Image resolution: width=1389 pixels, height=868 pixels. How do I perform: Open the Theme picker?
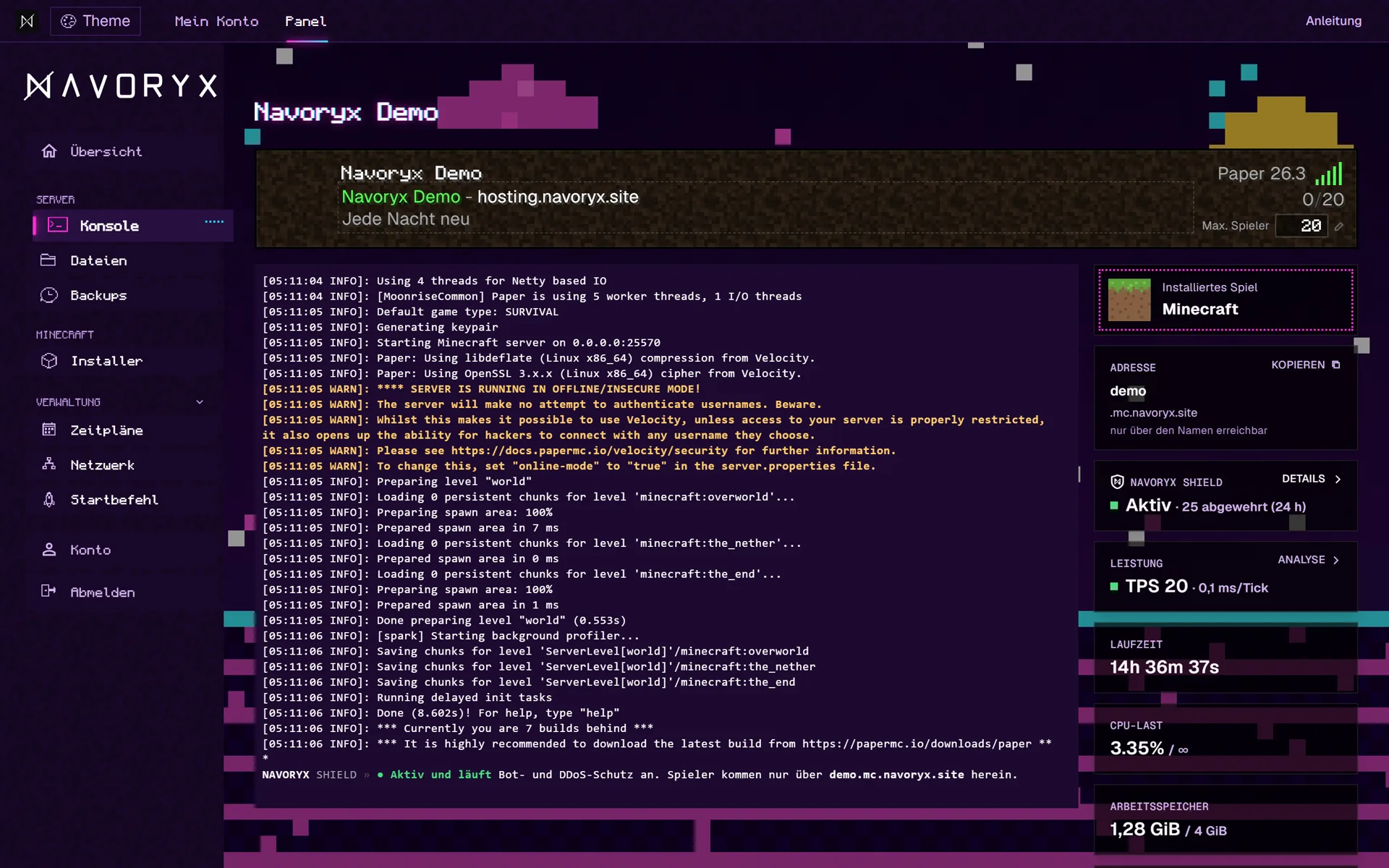tap(95, 21)
